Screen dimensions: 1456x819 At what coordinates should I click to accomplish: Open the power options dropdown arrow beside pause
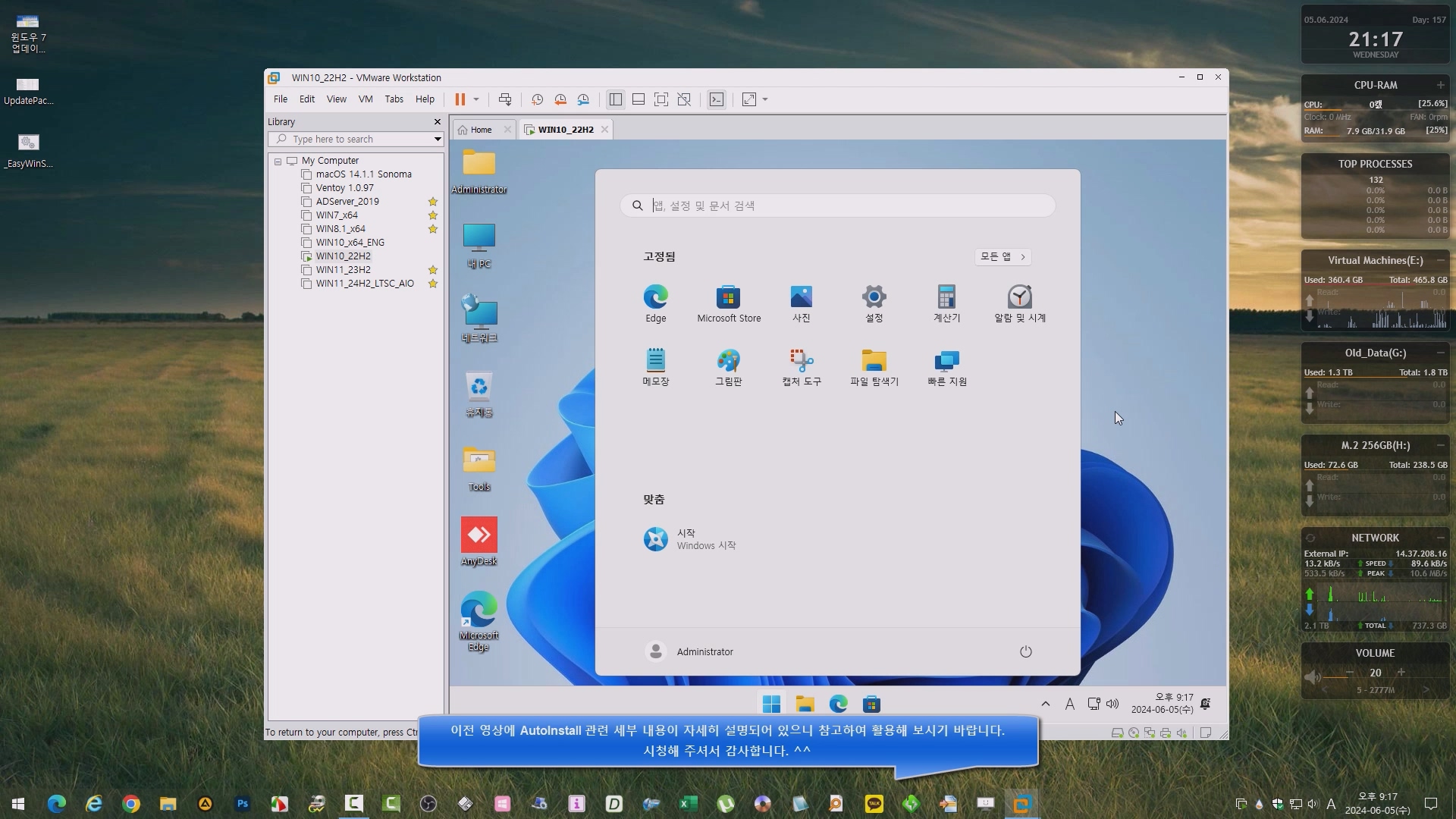(x=476, y=99)
